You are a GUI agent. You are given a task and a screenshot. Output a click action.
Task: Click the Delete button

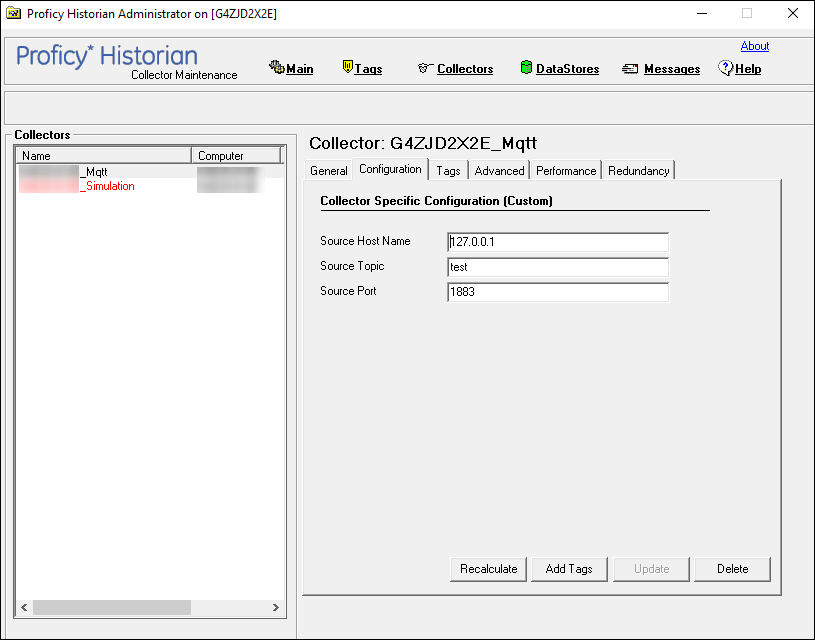coord(732,569)
